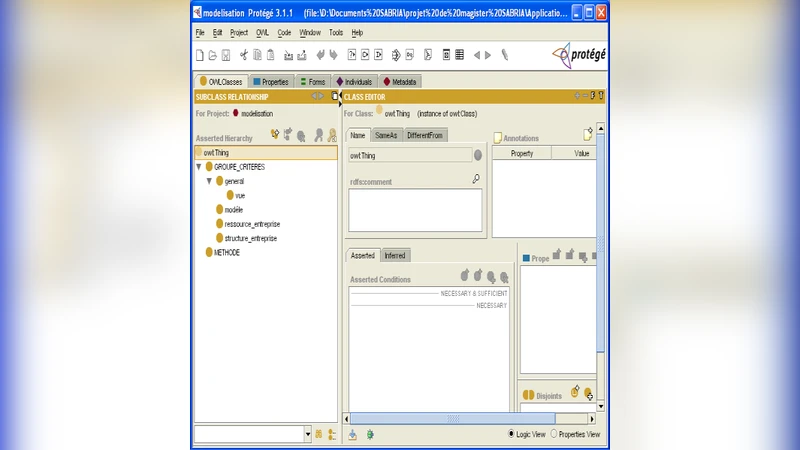Switch to the Inferred conditions tab
Image resolution: width=800 pixels, height=450 pixels.
click(395, 256)
